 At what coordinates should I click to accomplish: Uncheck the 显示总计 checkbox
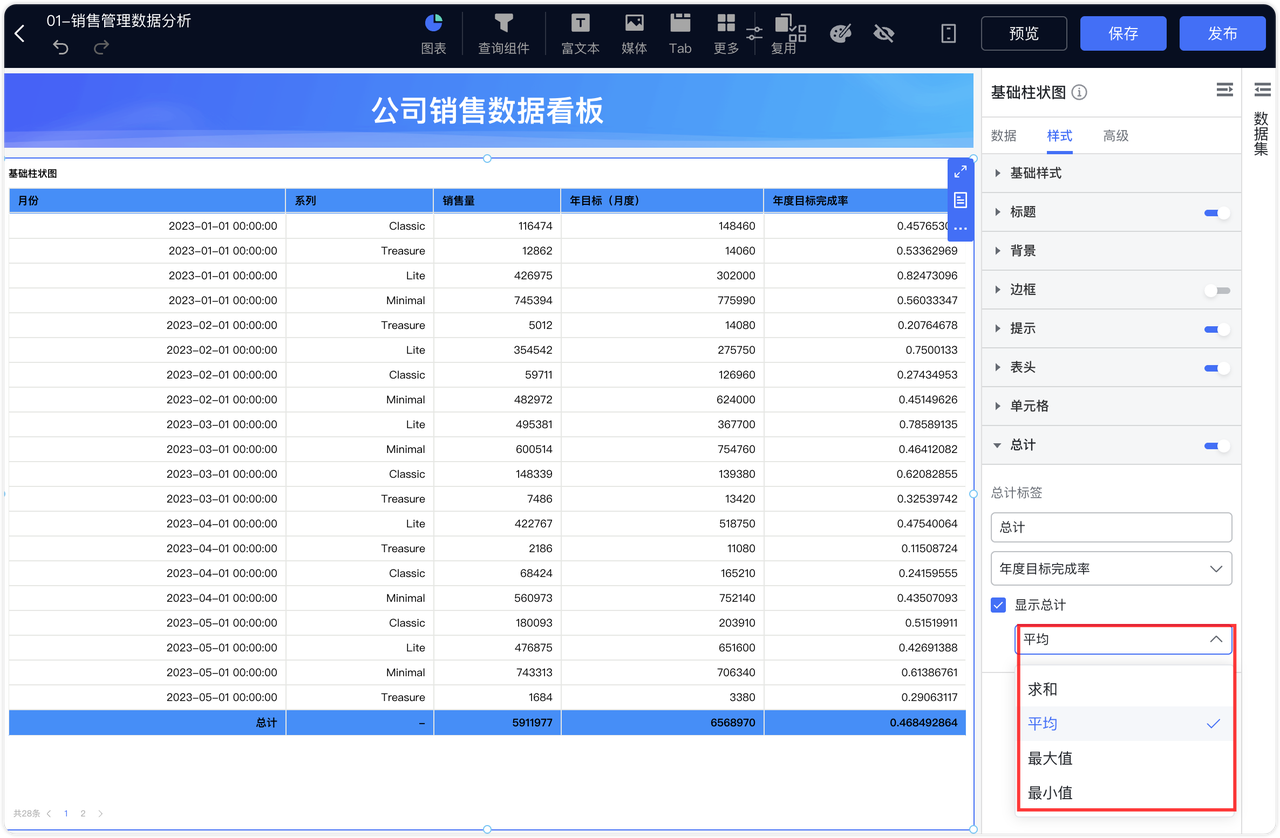(998, 605)
